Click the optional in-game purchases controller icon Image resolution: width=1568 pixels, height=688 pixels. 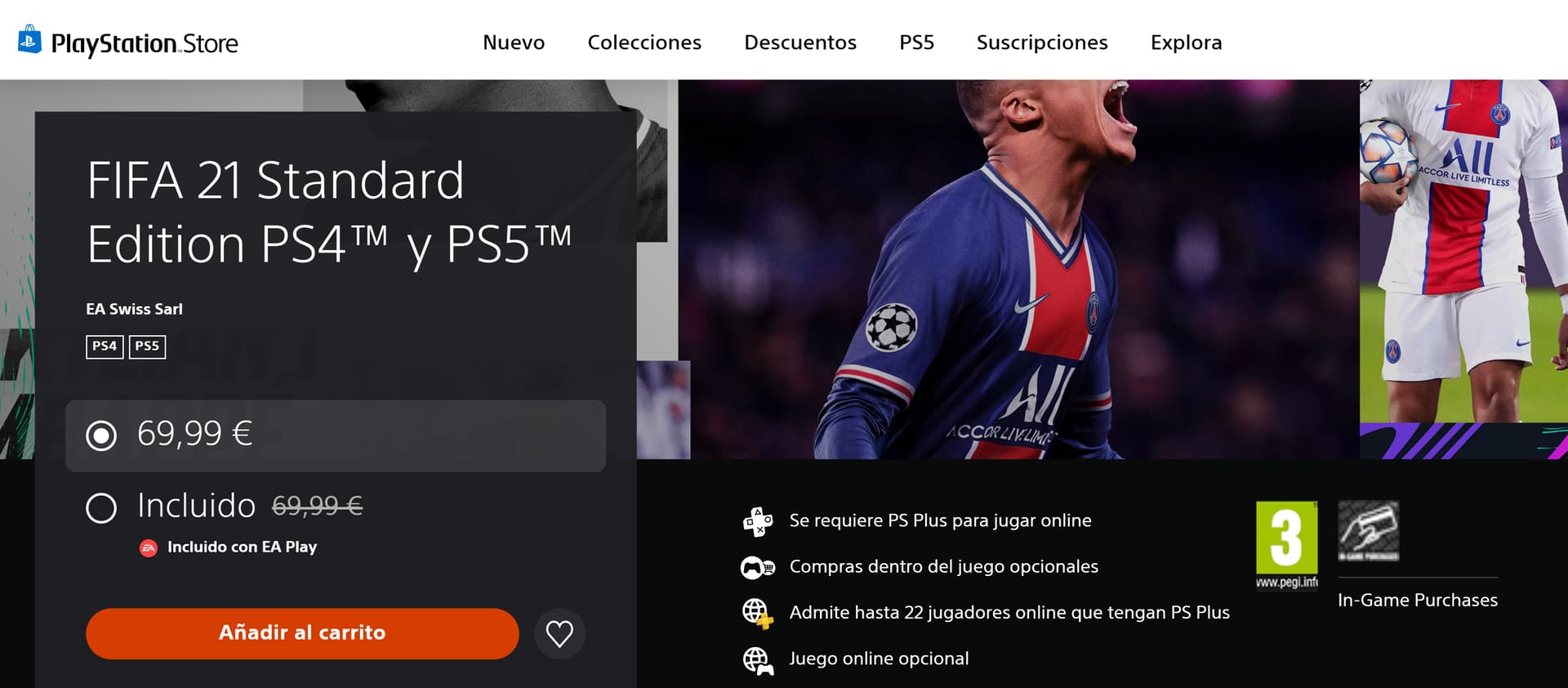(x=758, y=567)
